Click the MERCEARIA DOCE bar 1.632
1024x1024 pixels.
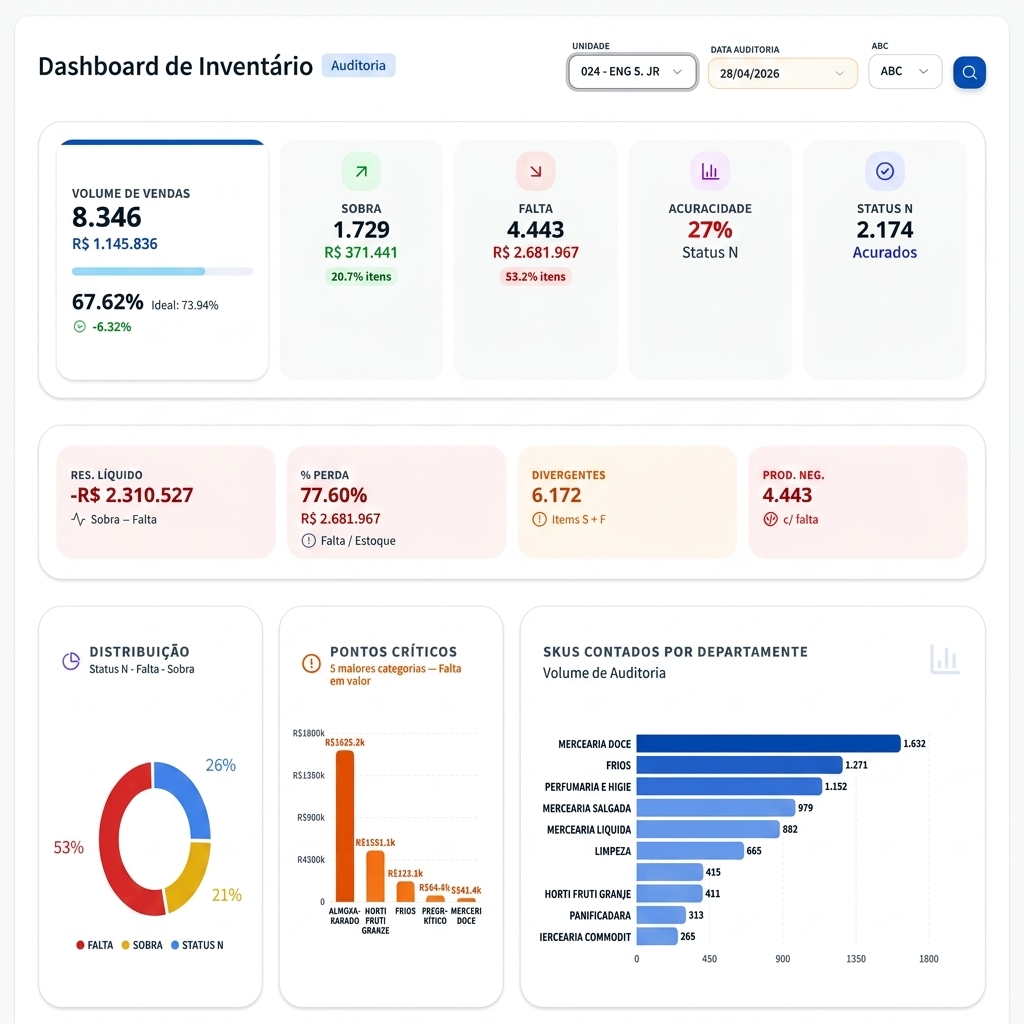[x=769, y=744]
